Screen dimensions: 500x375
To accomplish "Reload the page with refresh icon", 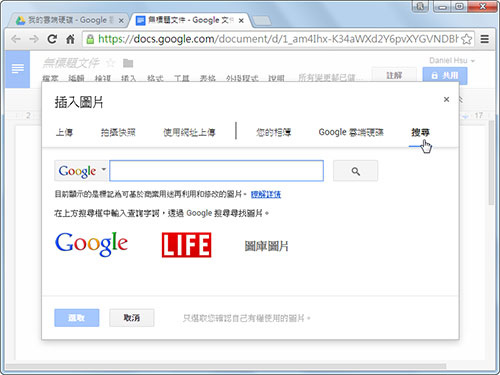I will click(52, 39).
